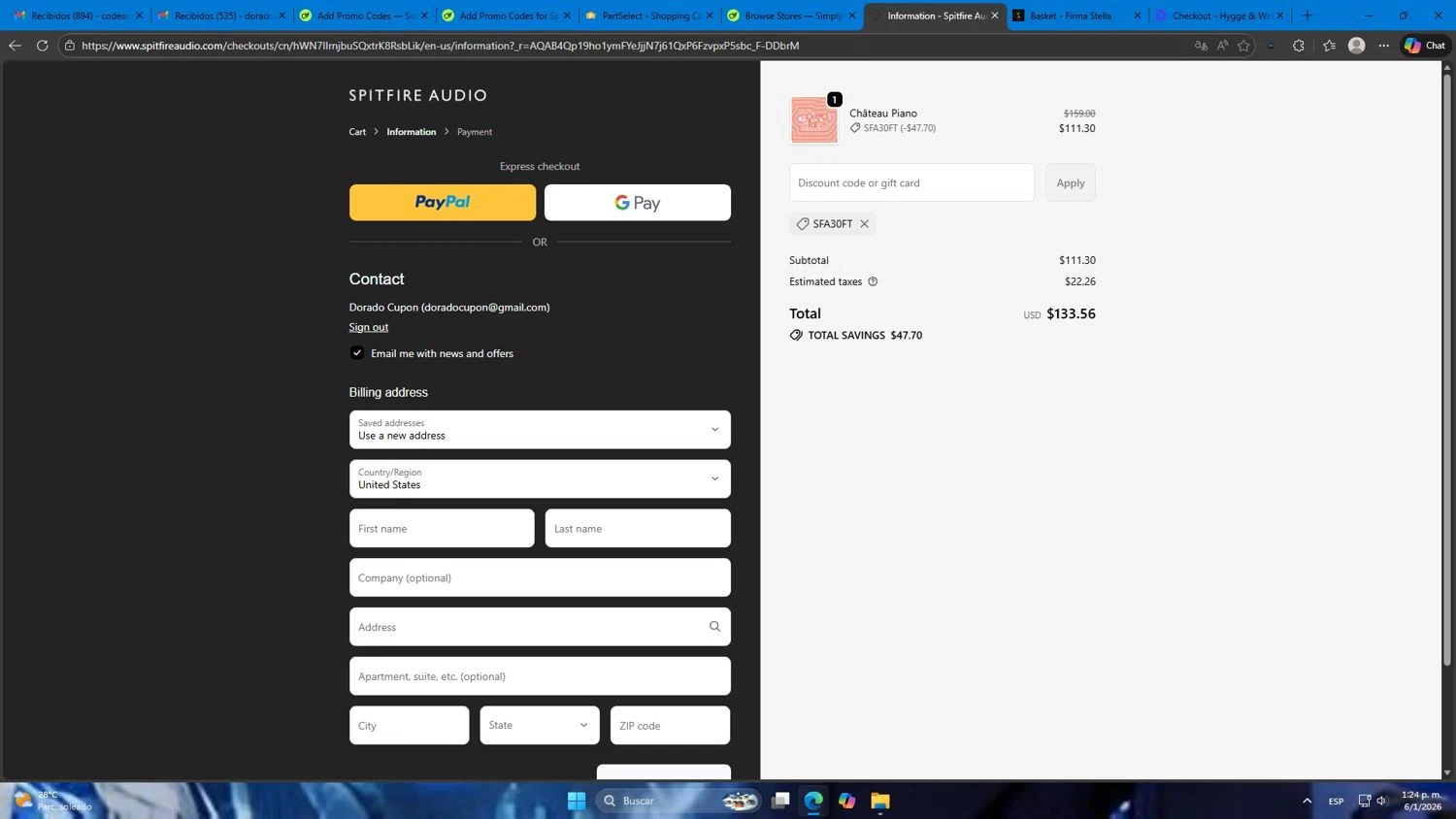Image resolution: width=1456 pixels, height=819 pixels.
Task: Show hidden system tray icons
Action: tap(1307, 801)
